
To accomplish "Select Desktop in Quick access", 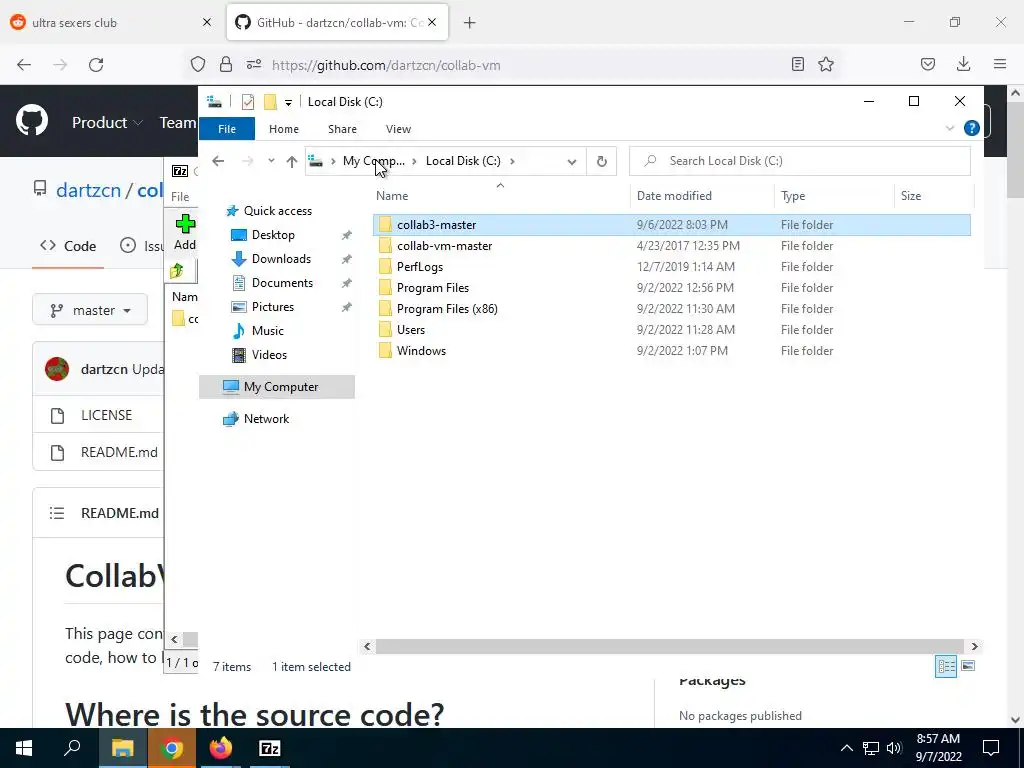I will (x=273, y=234).
